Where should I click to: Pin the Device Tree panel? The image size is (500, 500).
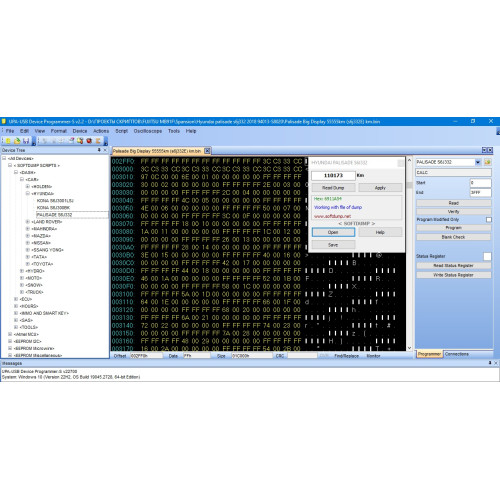click(x=99, y=150)
